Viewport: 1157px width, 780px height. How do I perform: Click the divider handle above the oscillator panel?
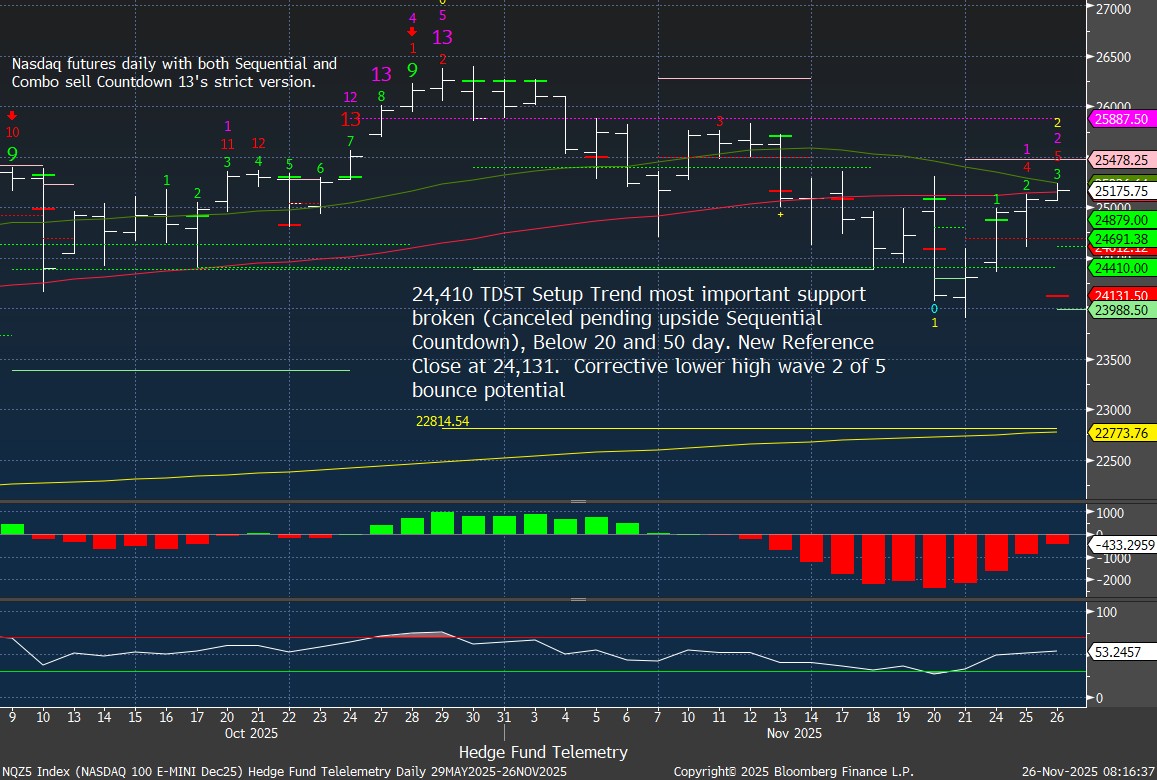[x=578, y=599]
